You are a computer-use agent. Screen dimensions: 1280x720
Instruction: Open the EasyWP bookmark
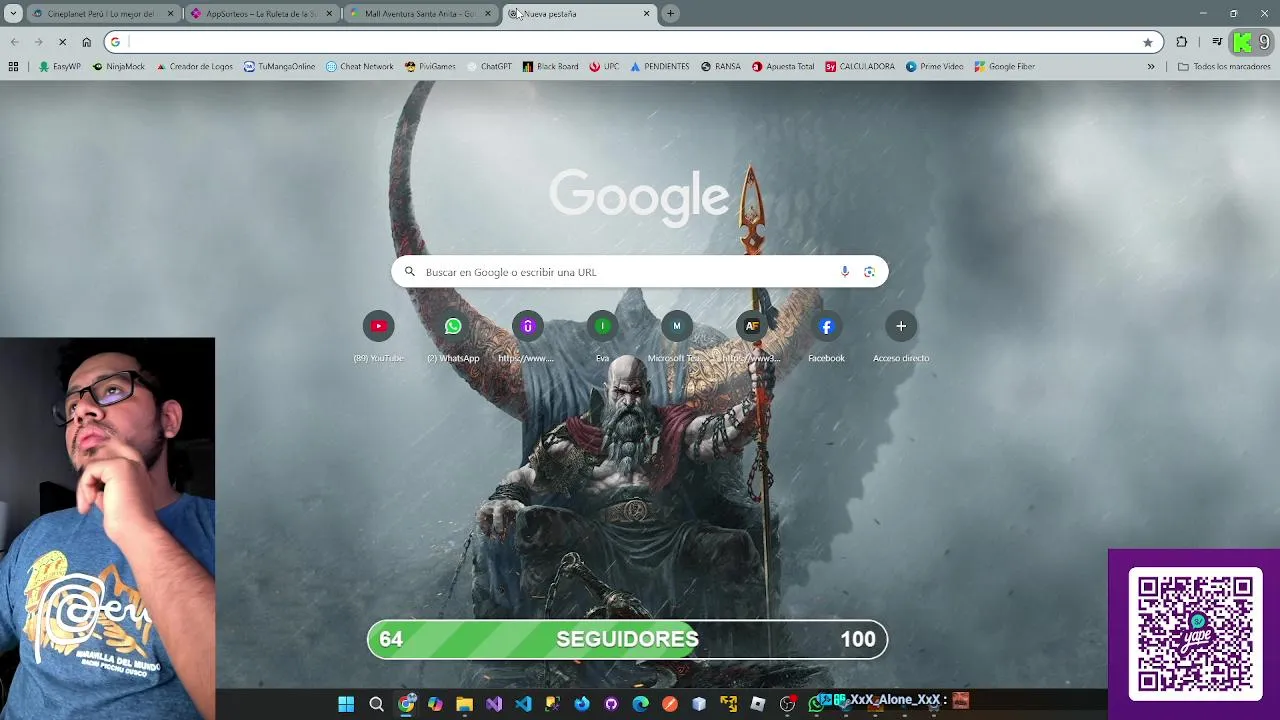[60, 67]
